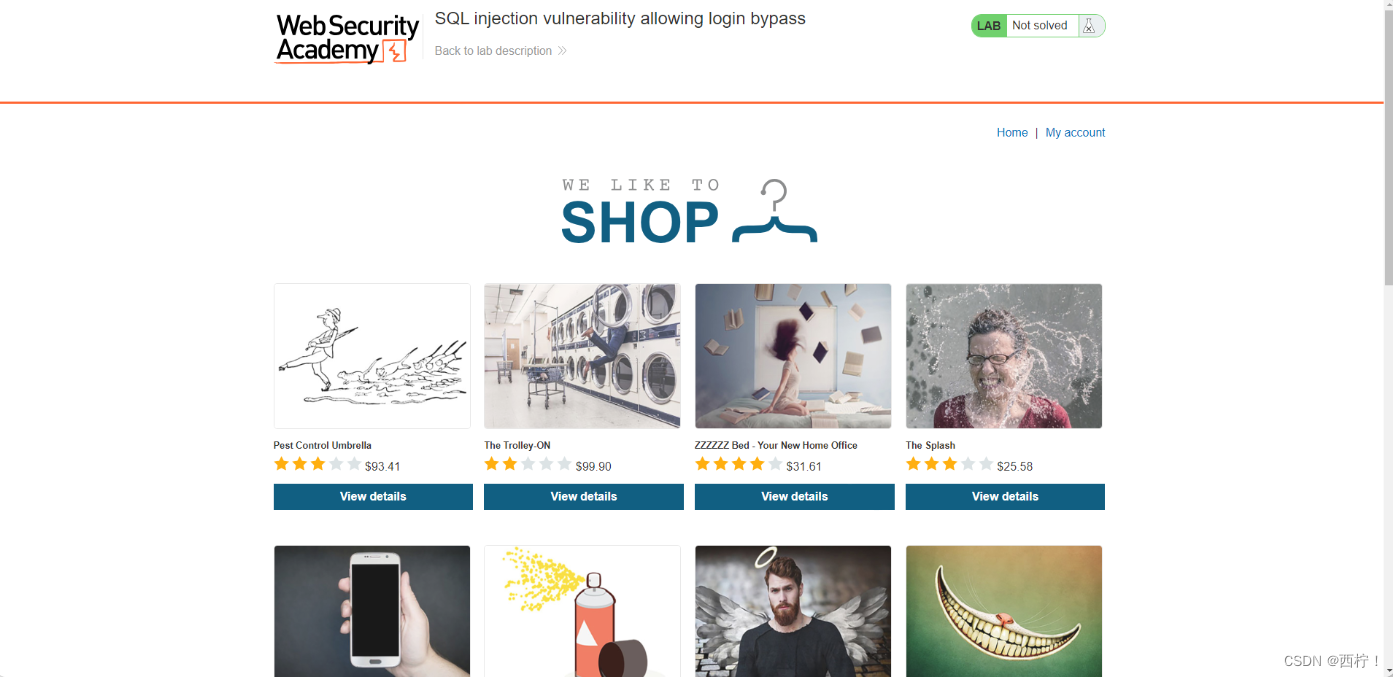Viewport: 1393px width, 677px height.
Task: Click the chevron beside Back to lab description
Action: [x=562, y=51]
